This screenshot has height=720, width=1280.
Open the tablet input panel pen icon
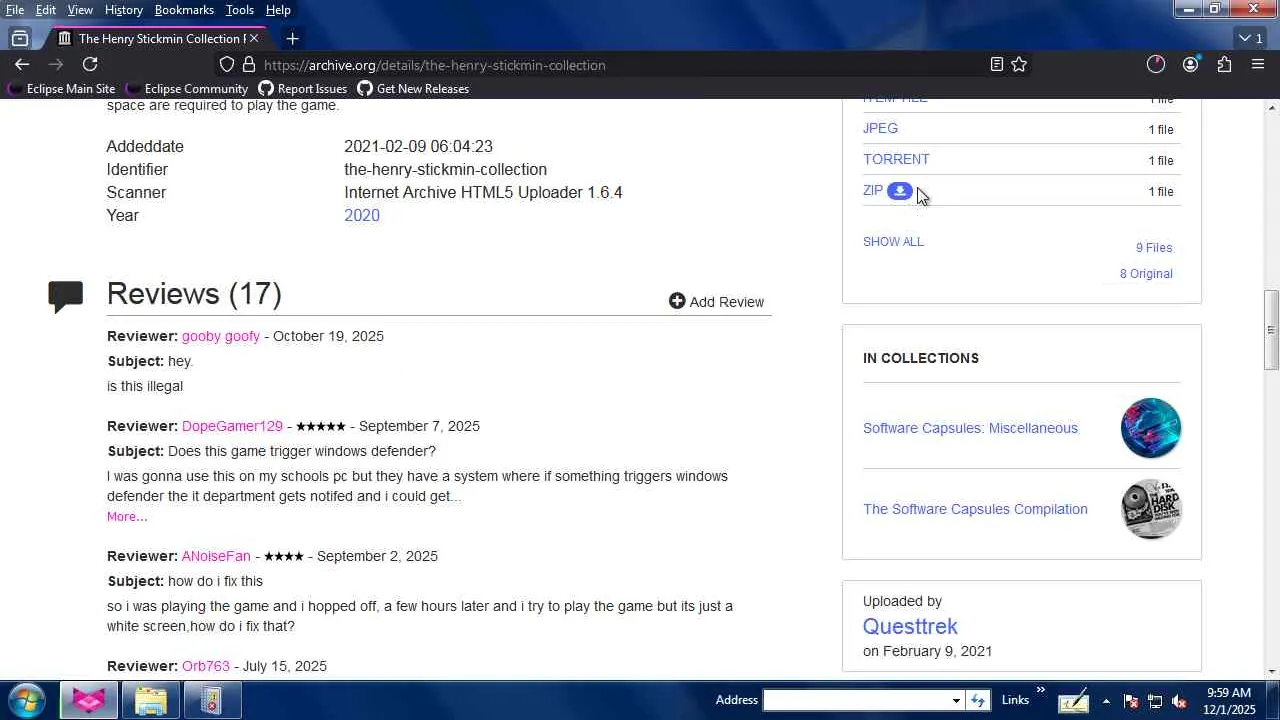point(1073,701)
